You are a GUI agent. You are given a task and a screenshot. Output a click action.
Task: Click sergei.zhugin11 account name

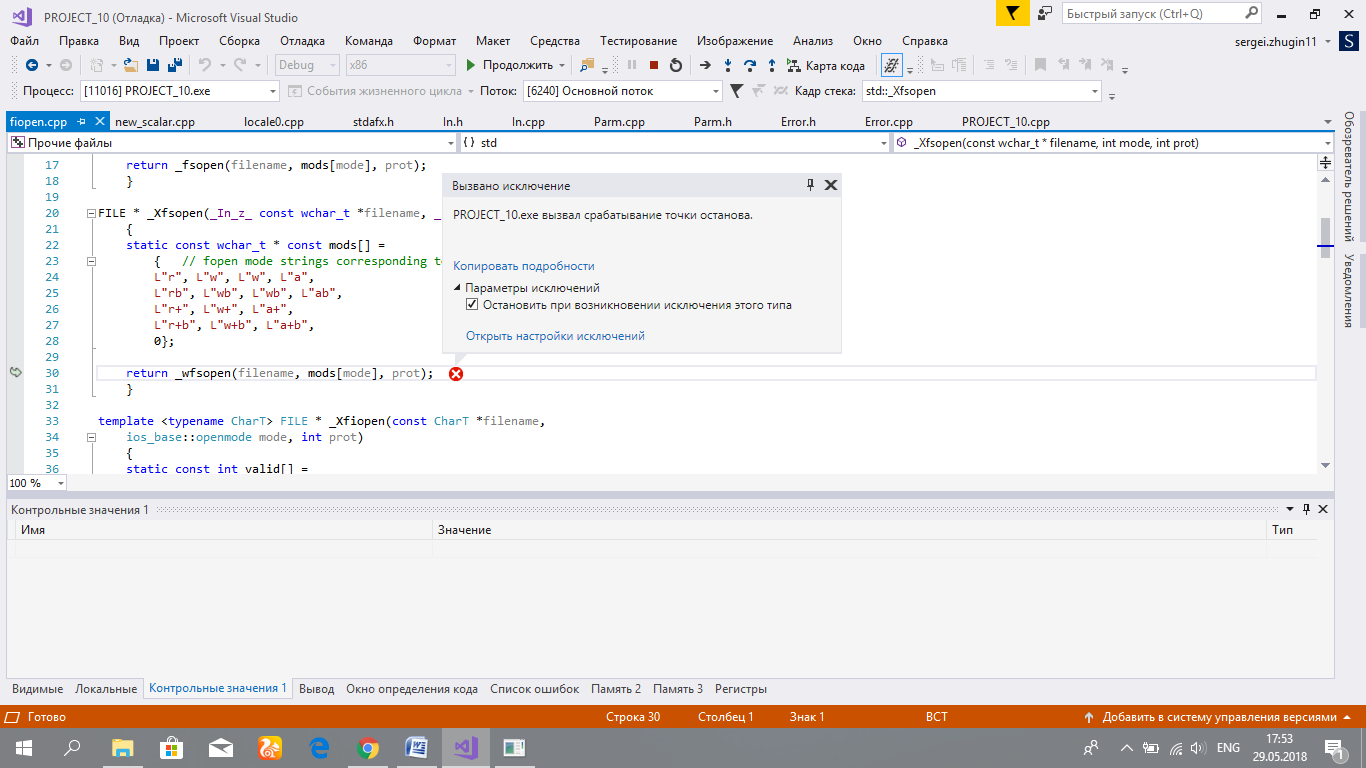[x=1277, y=41]
